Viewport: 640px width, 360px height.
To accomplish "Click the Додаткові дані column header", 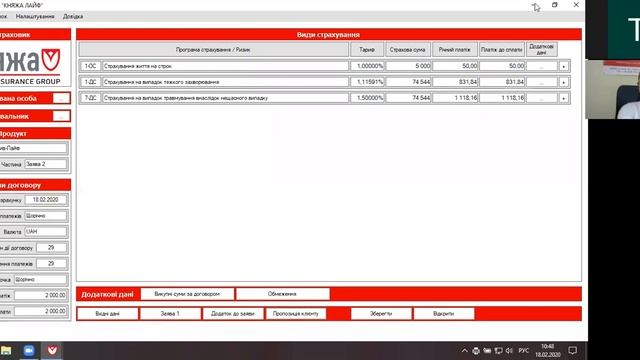I will pyautogui.click(x=542, y=49).
